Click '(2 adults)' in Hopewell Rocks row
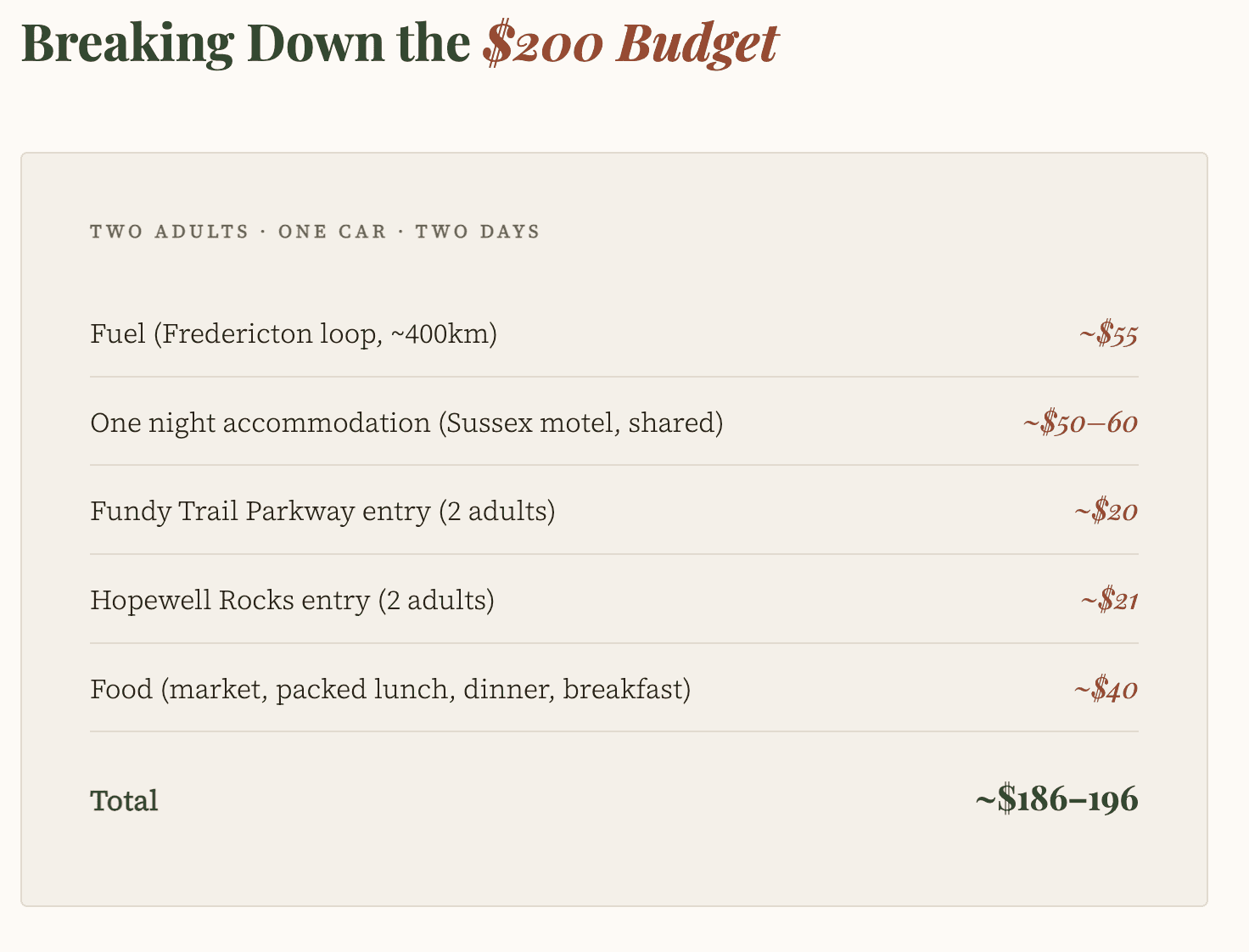Screen dimensions: 1249x952 pos(436,601)
